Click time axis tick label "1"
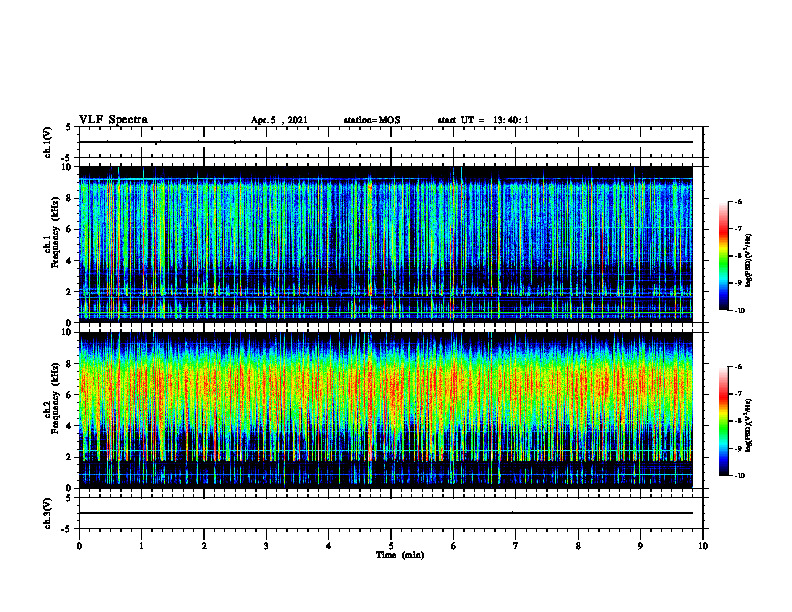Screen dimensions: 792x612 pos(141,546)
